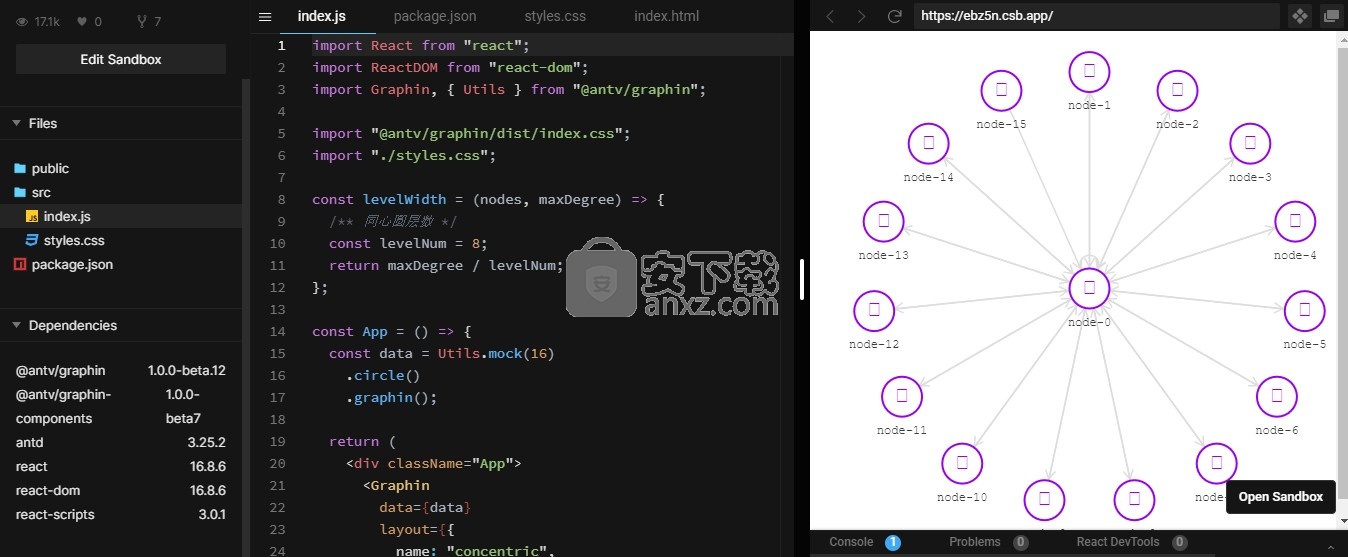Click the browser back arrow in preview
This screenshot has width=1348, height=557.
click(x=830, y=16)
